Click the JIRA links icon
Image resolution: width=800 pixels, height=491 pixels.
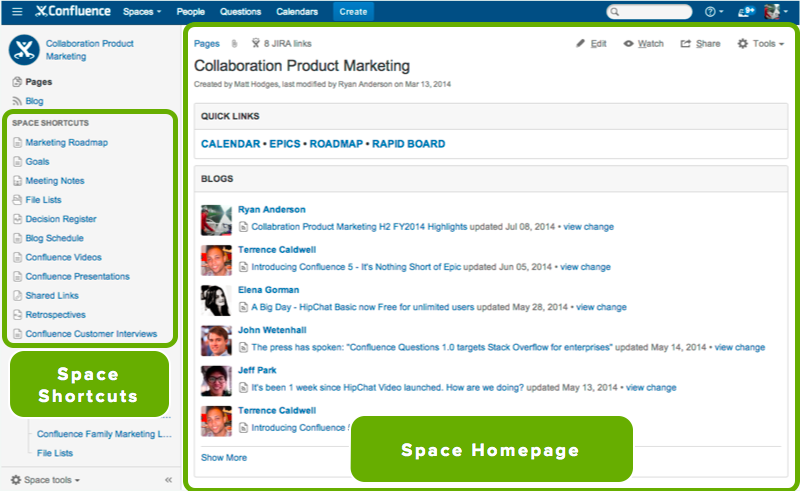256,43
